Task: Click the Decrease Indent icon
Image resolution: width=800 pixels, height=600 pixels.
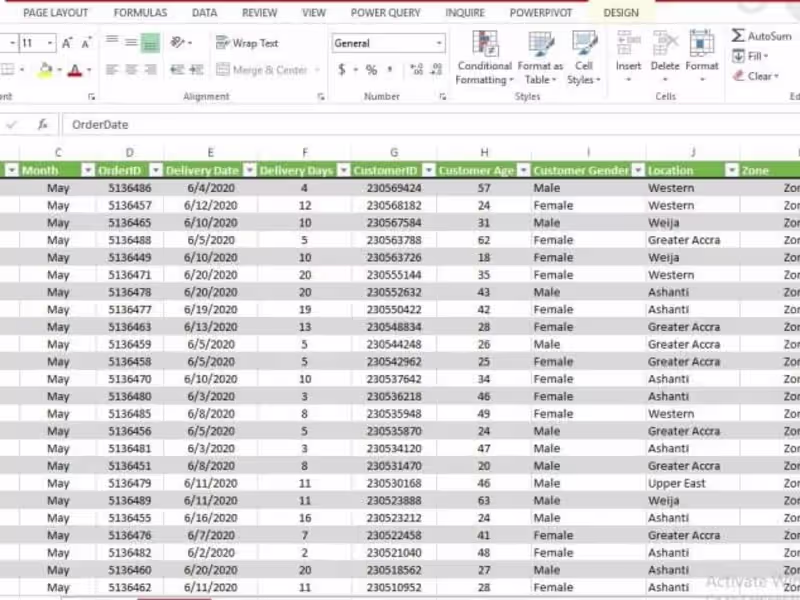Action: pyautogui.click(x=177, y=69)
